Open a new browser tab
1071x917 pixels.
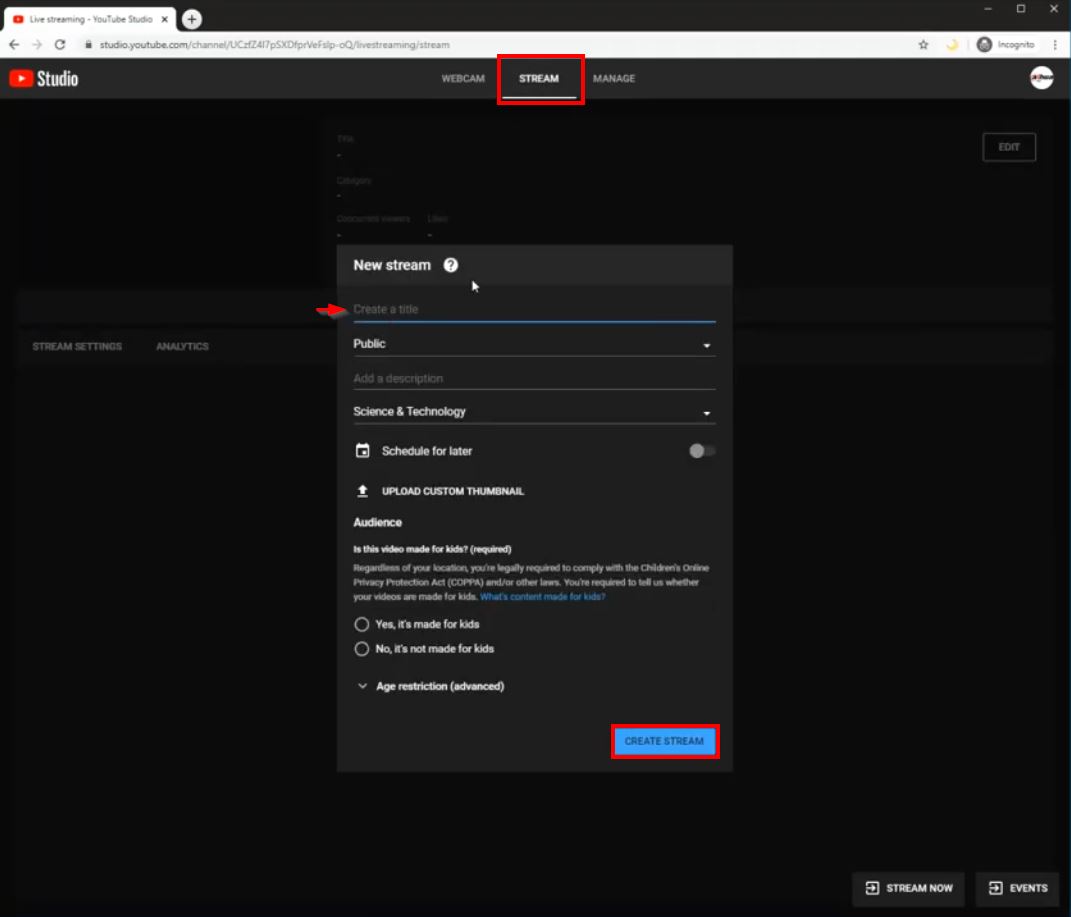(x=192, y=19)
